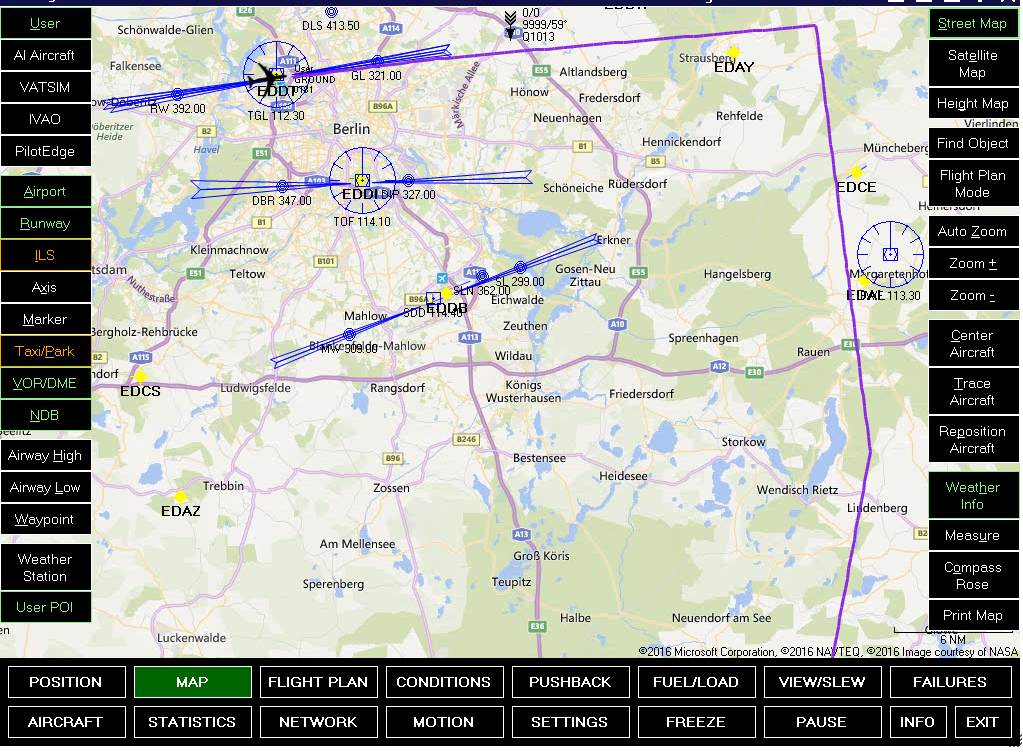
Task: Open the FUEL/LOAD tab
Action: pyautogui.click(x=697, y=683)
